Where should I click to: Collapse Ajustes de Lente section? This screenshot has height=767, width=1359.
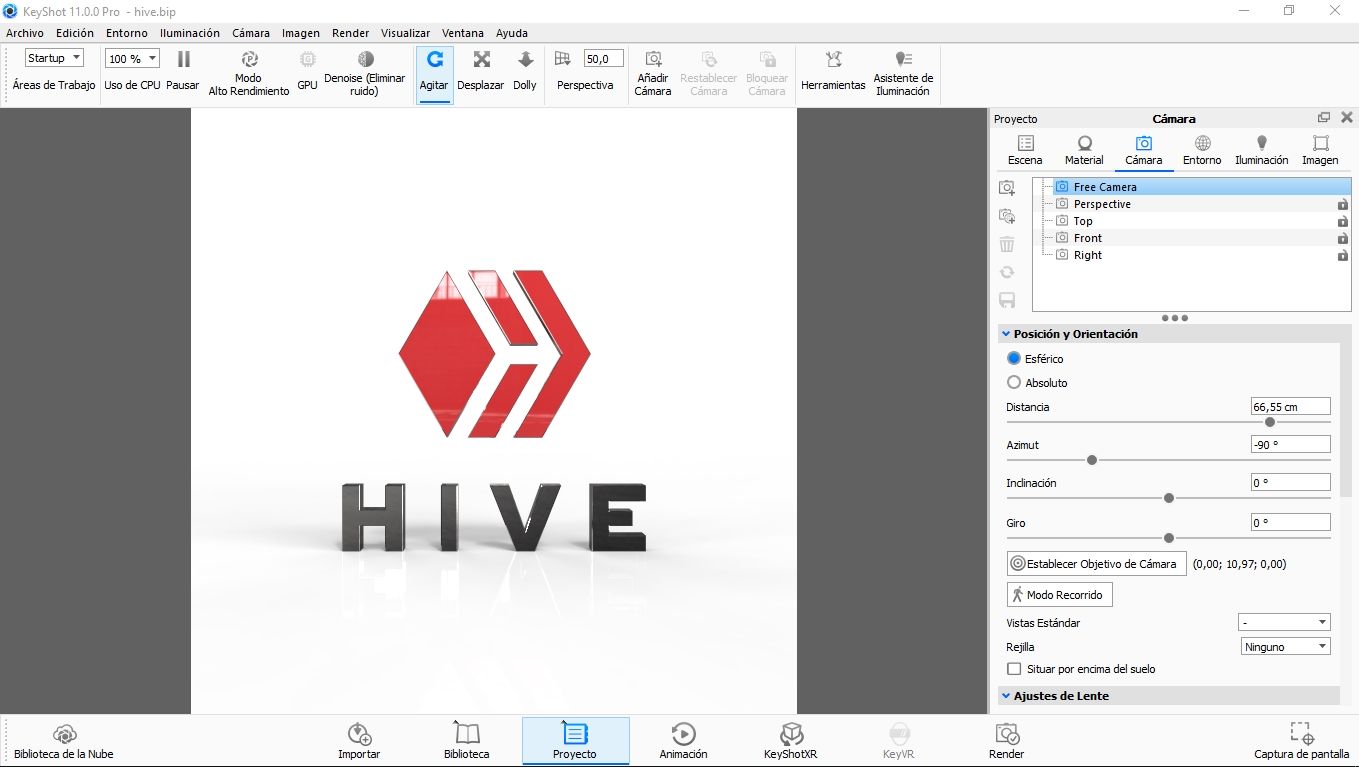[x=1006, y=696]
